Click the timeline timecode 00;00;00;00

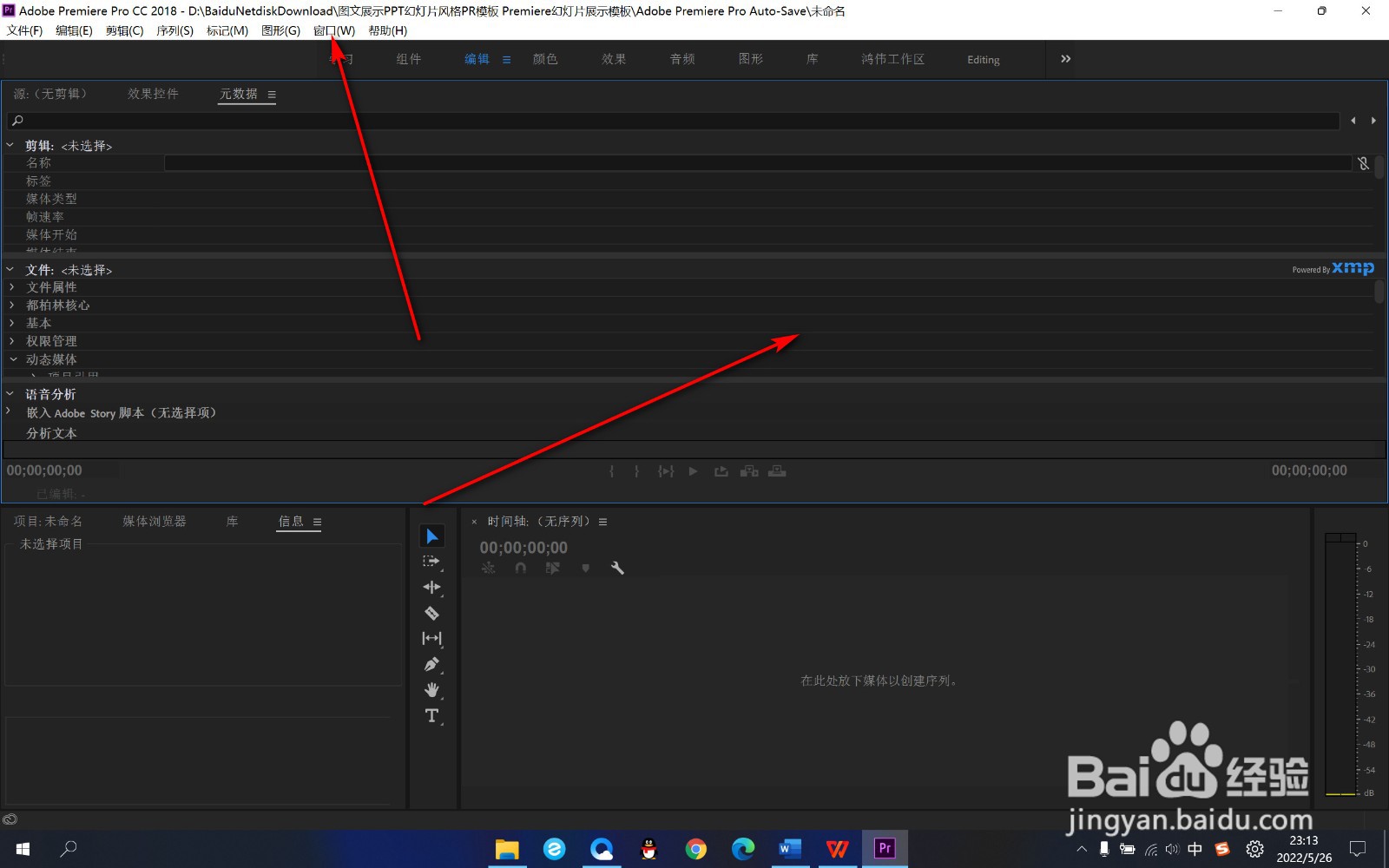523,548
